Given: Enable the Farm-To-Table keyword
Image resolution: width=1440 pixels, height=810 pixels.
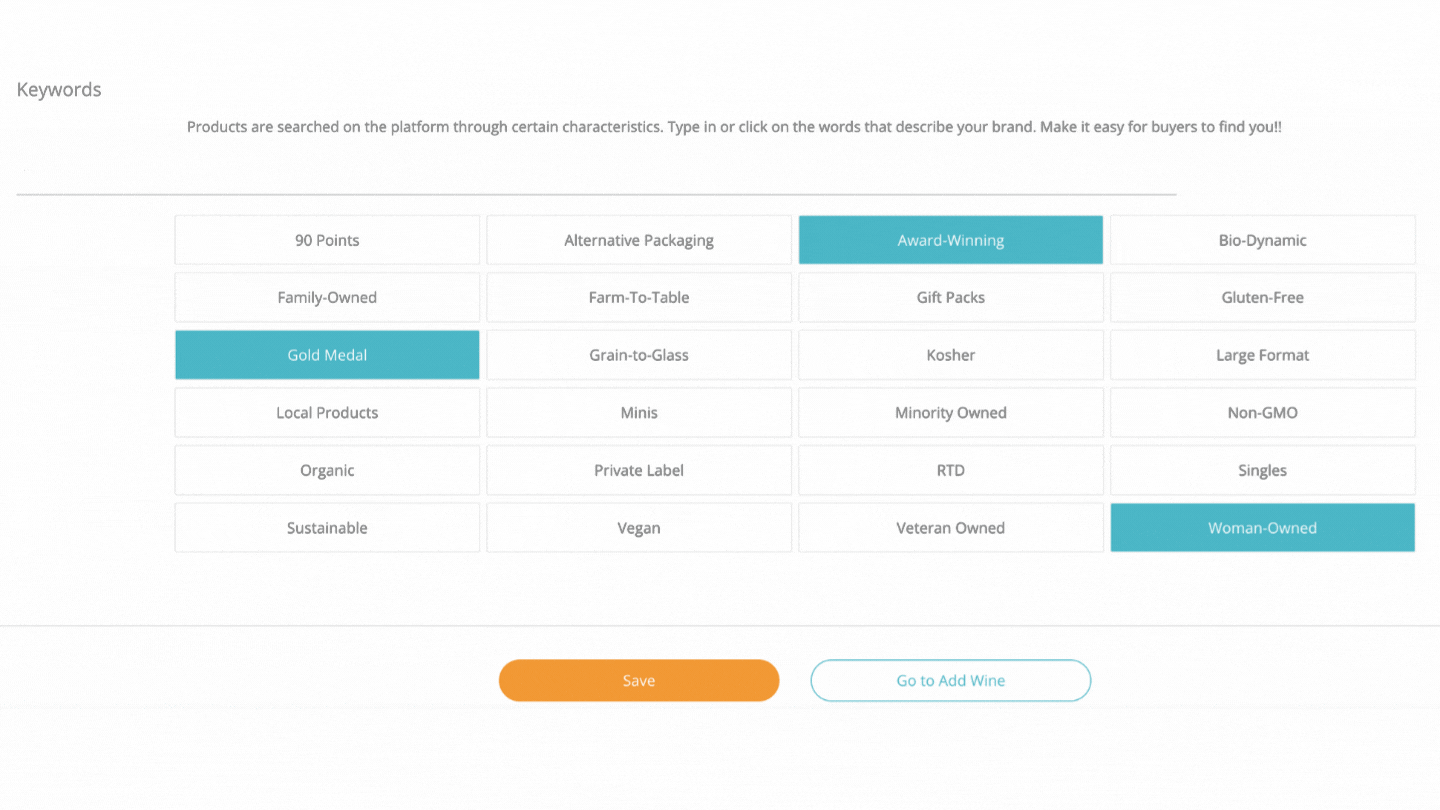Looking at the screenshot, I should (x=639, y=297).
